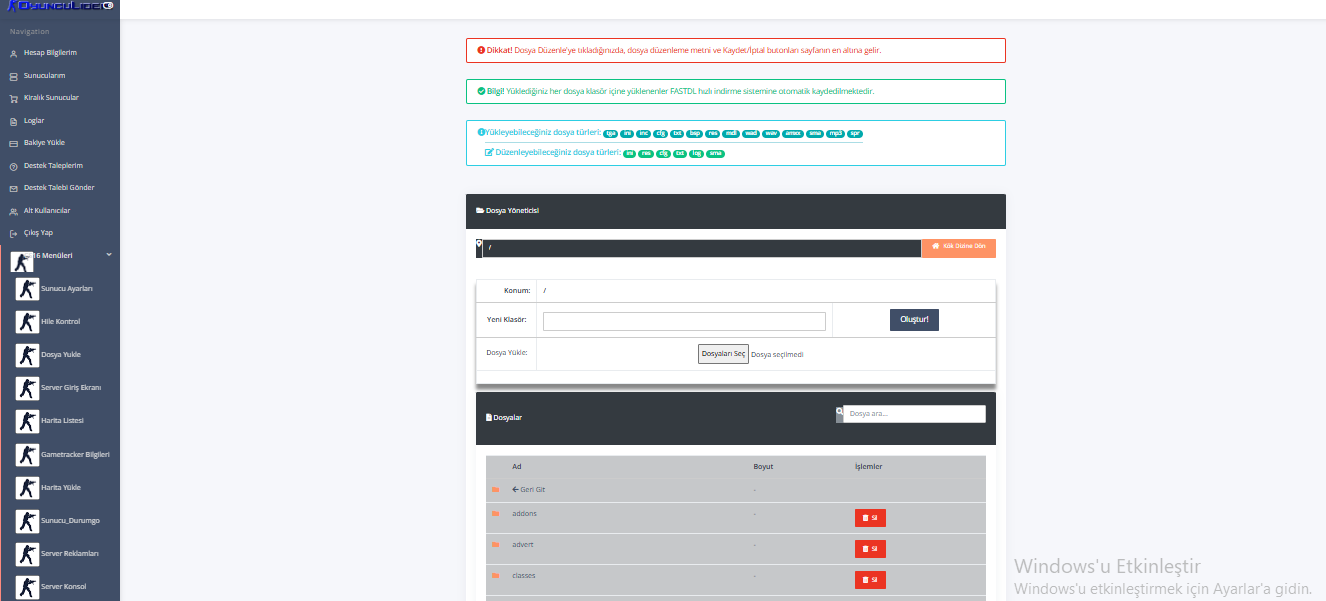Viewport: 1326px width, 601px height.
Task: Delete the addons folder with Sil
Action: click(870, 518)
